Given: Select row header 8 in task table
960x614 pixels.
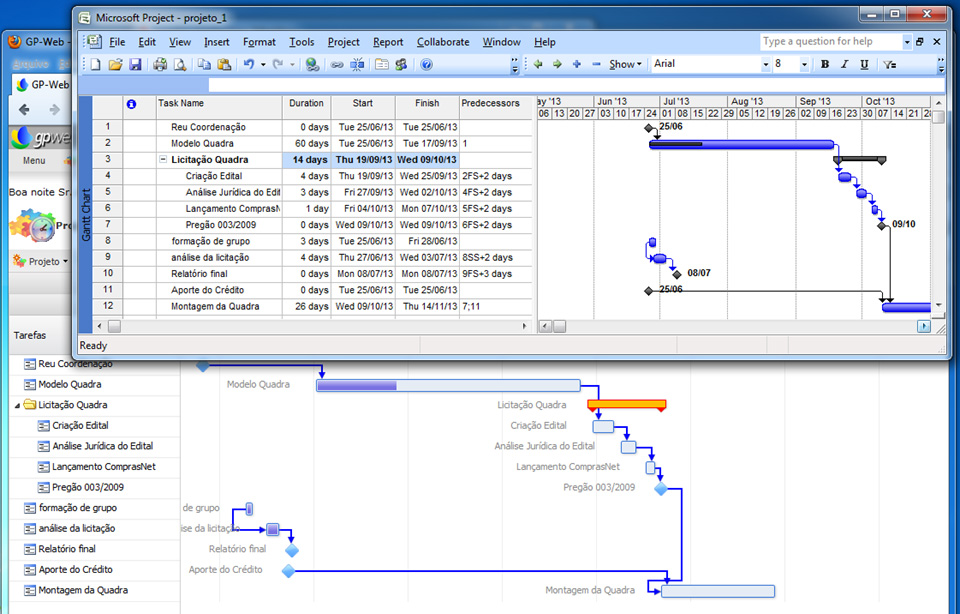Looking at the screenshot, I should pos(108,241).
